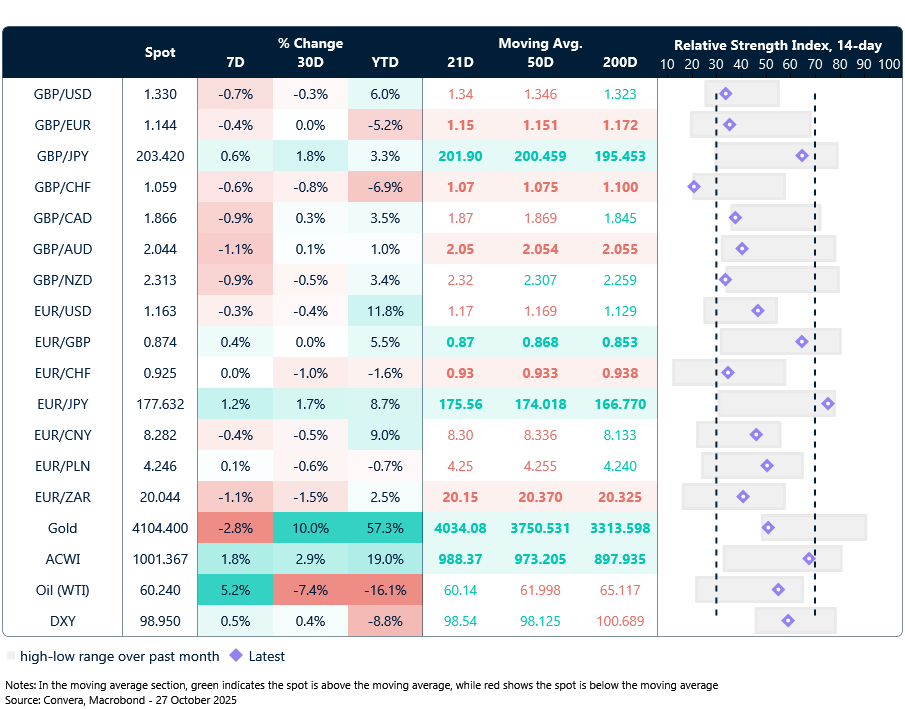
Task: Click Gold's spot value 4104.400
Action: pos(160,528)
